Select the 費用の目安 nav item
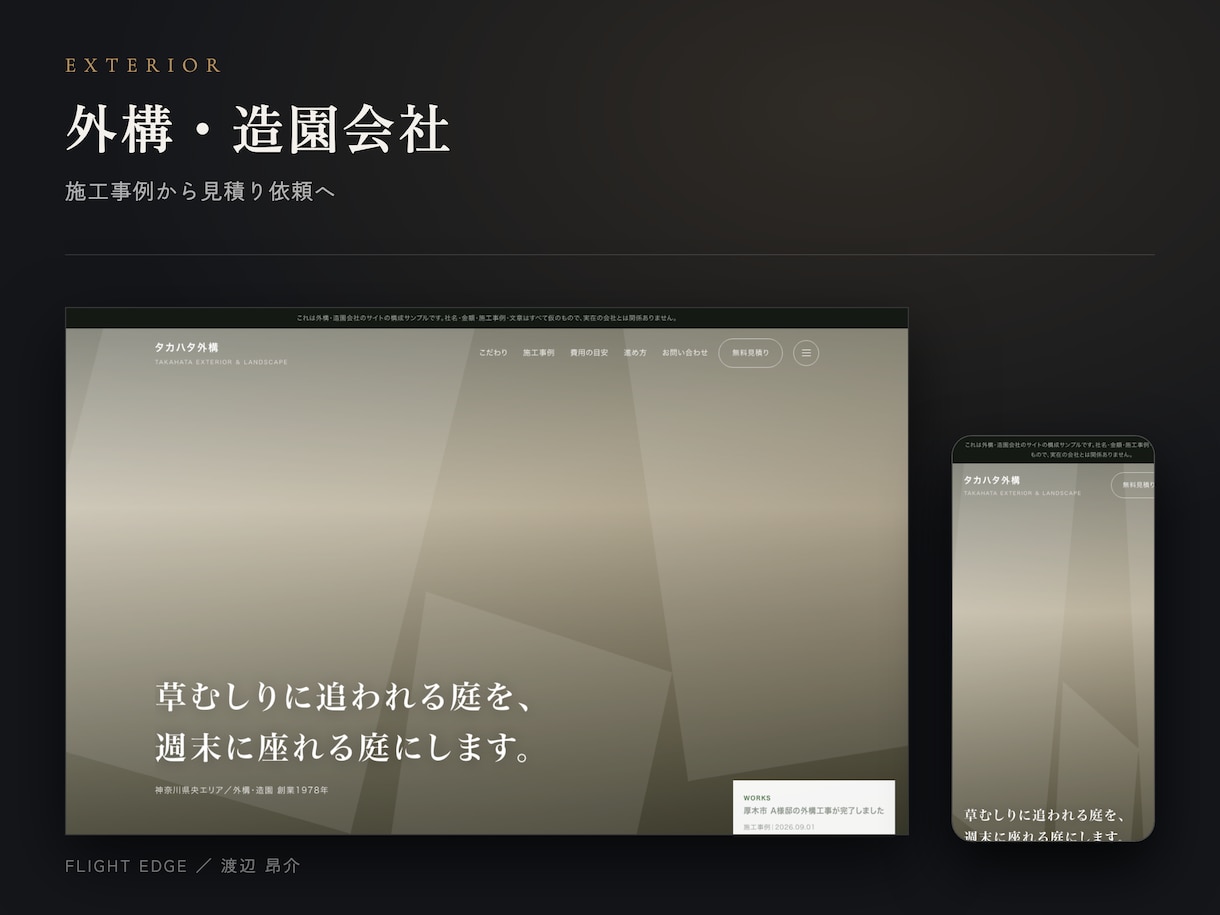Image resolution: width=1220 pixels, height=915 pixels. click(589, 353)
